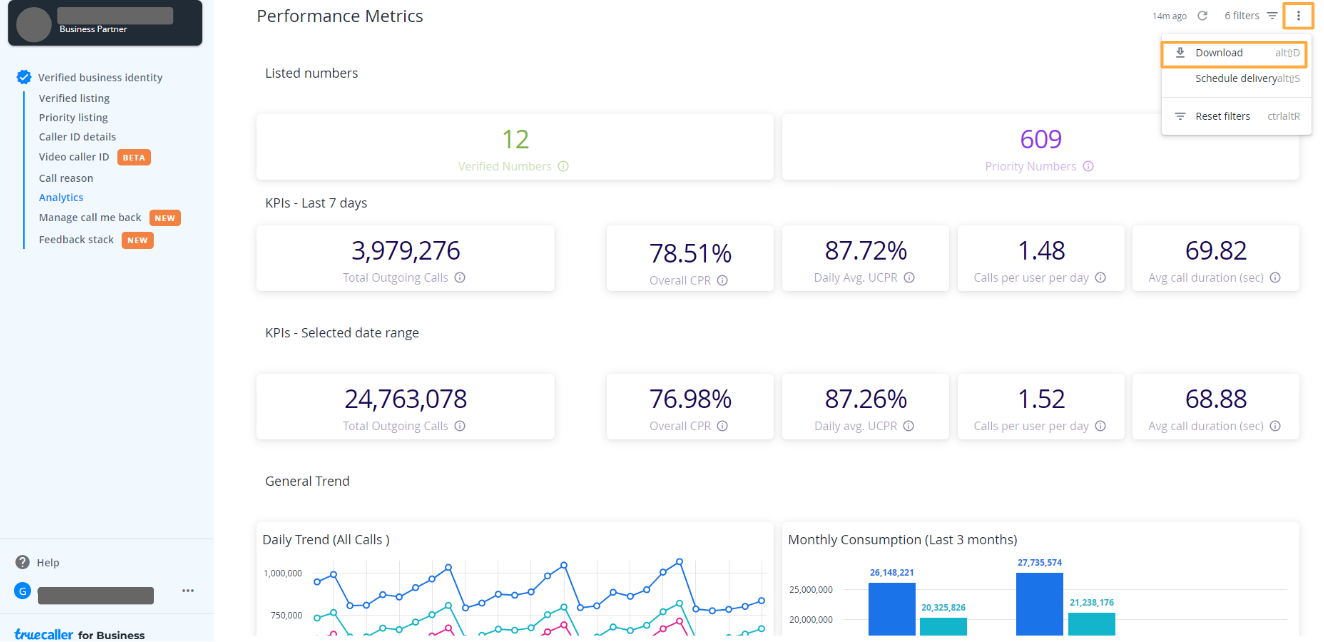
Task: Click Monthly Consumption (Last 3 months) title
Action: click(903, 539)
